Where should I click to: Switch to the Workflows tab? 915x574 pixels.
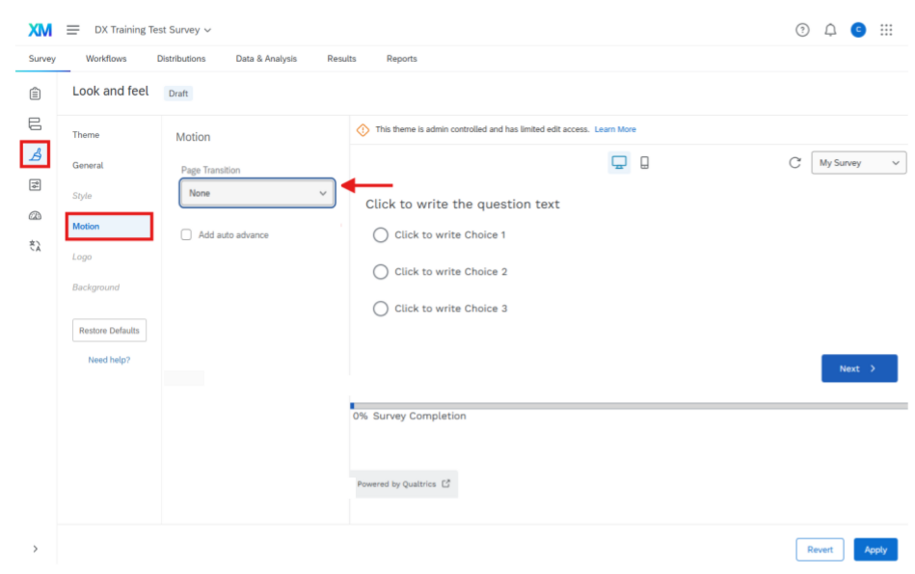(106, 59)
